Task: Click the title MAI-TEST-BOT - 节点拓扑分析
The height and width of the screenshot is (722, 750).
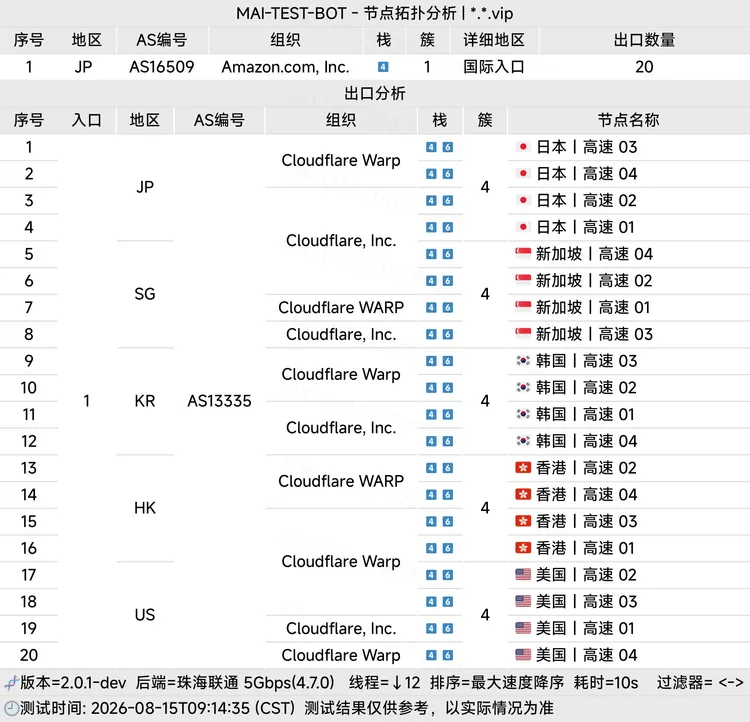Action: coord(346,13)
